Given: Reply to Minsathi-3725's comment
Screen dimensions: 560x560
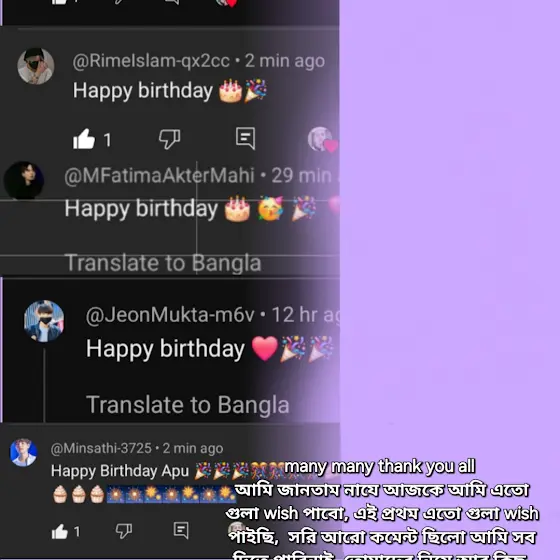Looking at the screenshot, I should pyautogui.click(x=181, y=530).
